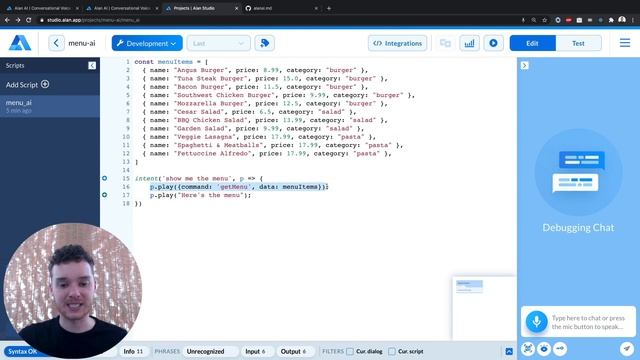Go back with the arrow beside menu-ai
Screen dimensions: 640x360
(x=56, y=43)
